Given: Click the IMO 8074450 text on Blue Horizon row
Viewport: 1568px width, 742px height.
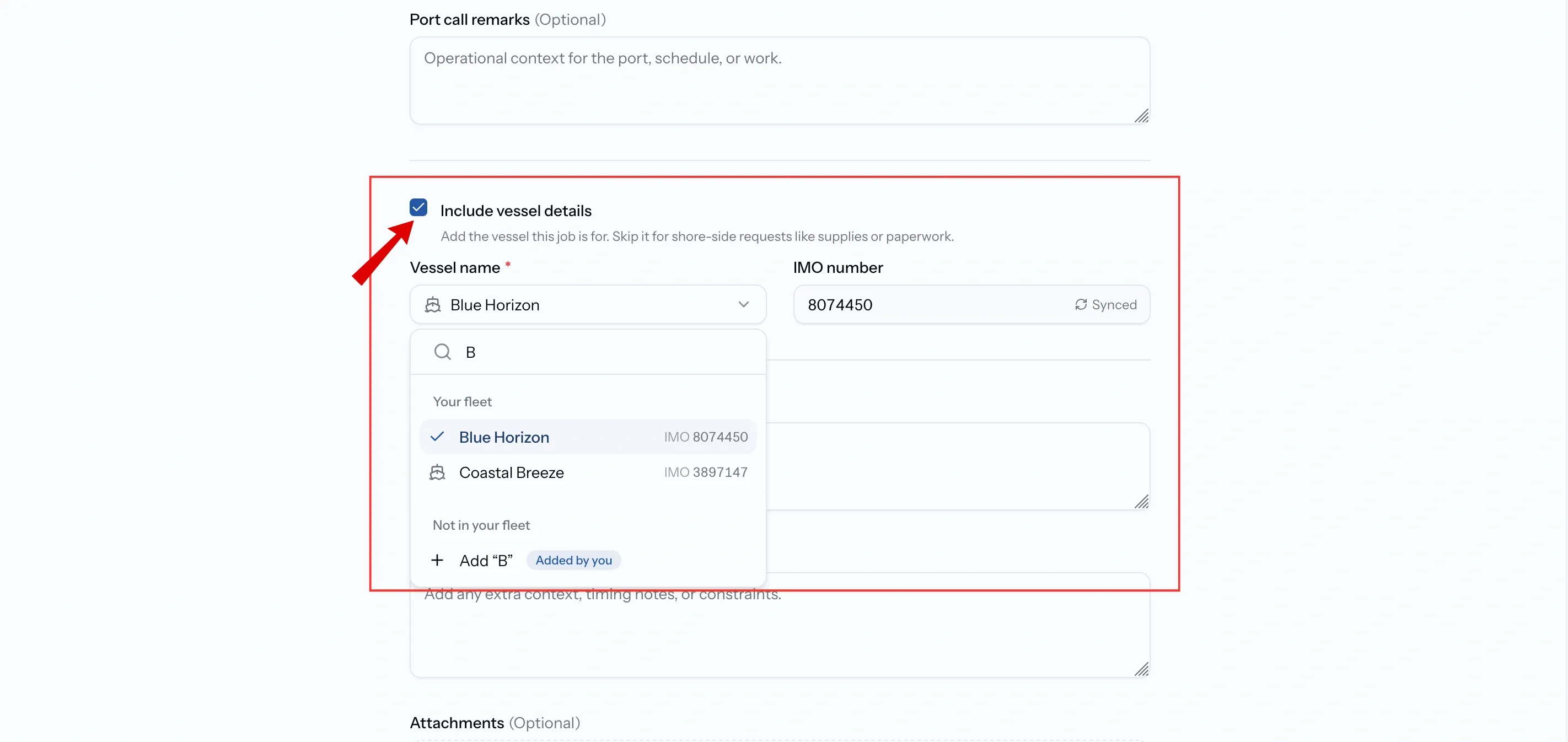Looking at the screenshot, I should (x=706, y=437).
